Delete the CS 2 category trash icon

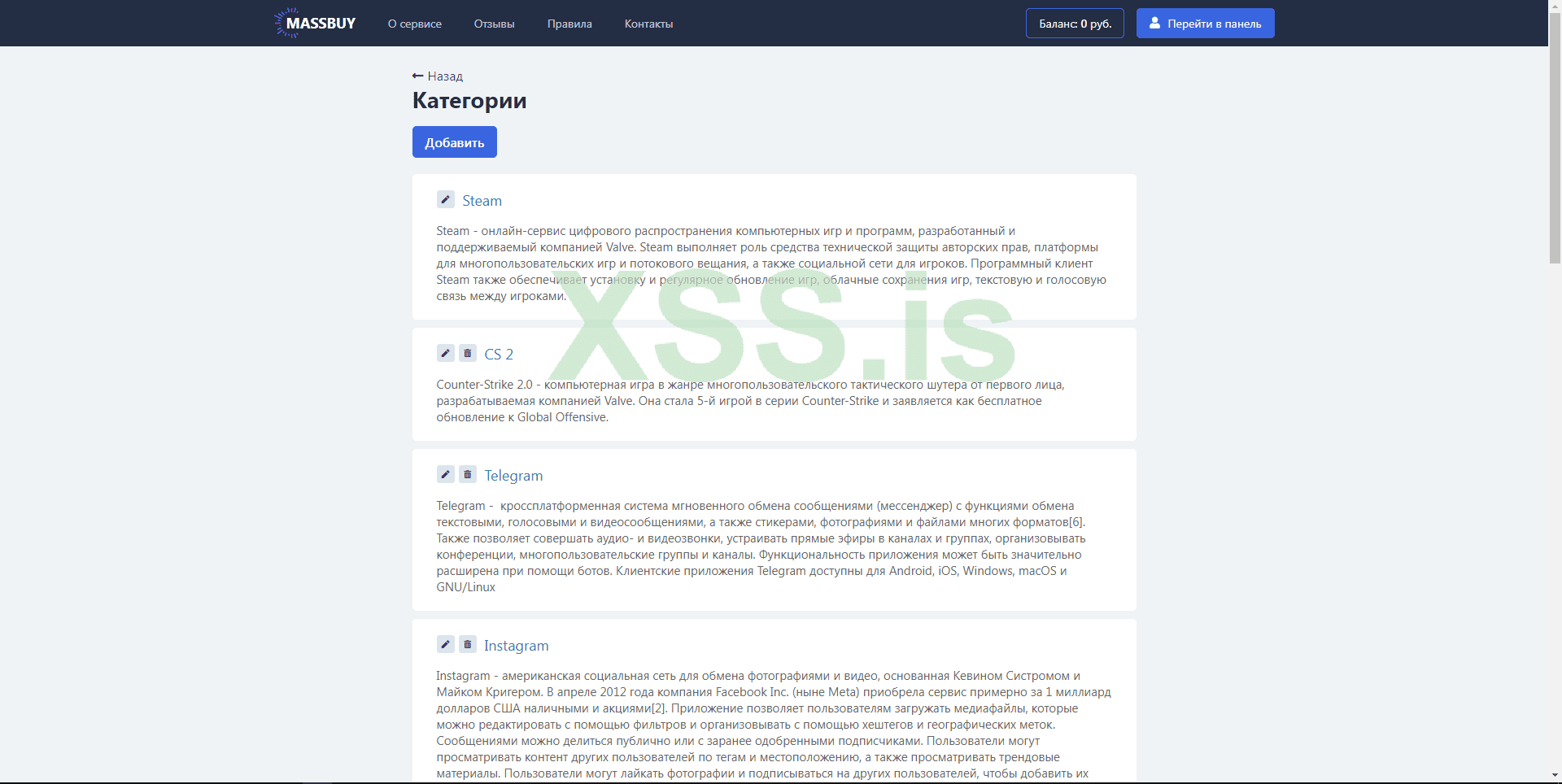coord(468,353)
